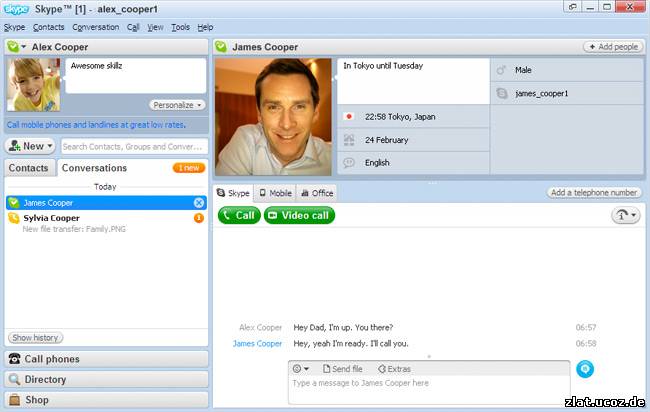Open the View menu

click(155, 27)
